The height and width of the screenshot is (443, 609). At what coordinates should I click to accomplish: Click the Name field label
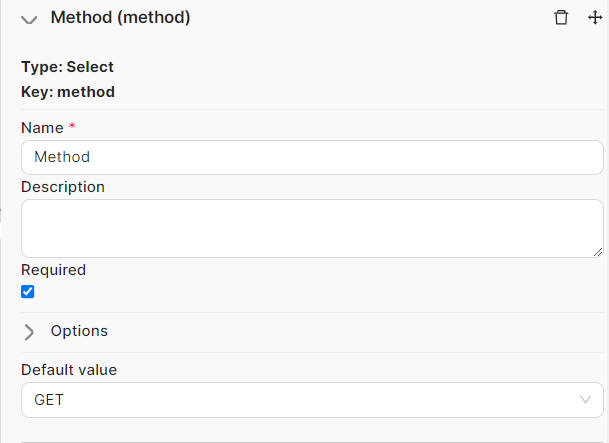(x=41, y=128)
